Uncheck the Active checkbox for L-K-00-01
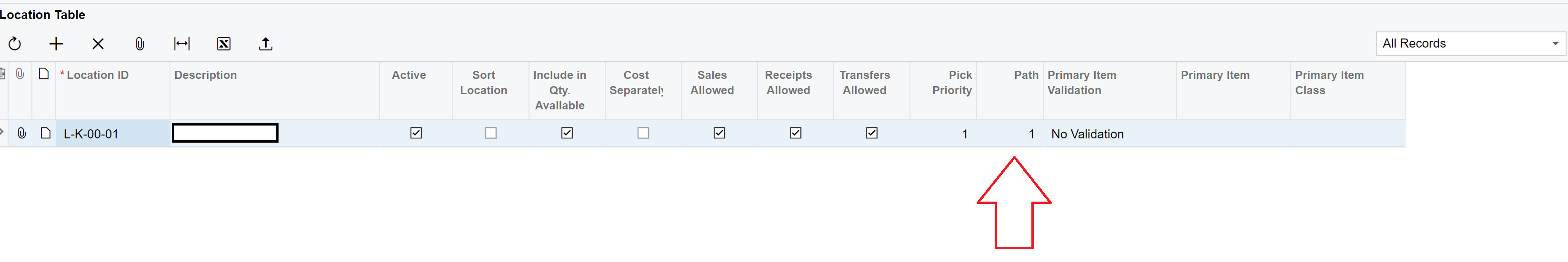 click(416, 133)
